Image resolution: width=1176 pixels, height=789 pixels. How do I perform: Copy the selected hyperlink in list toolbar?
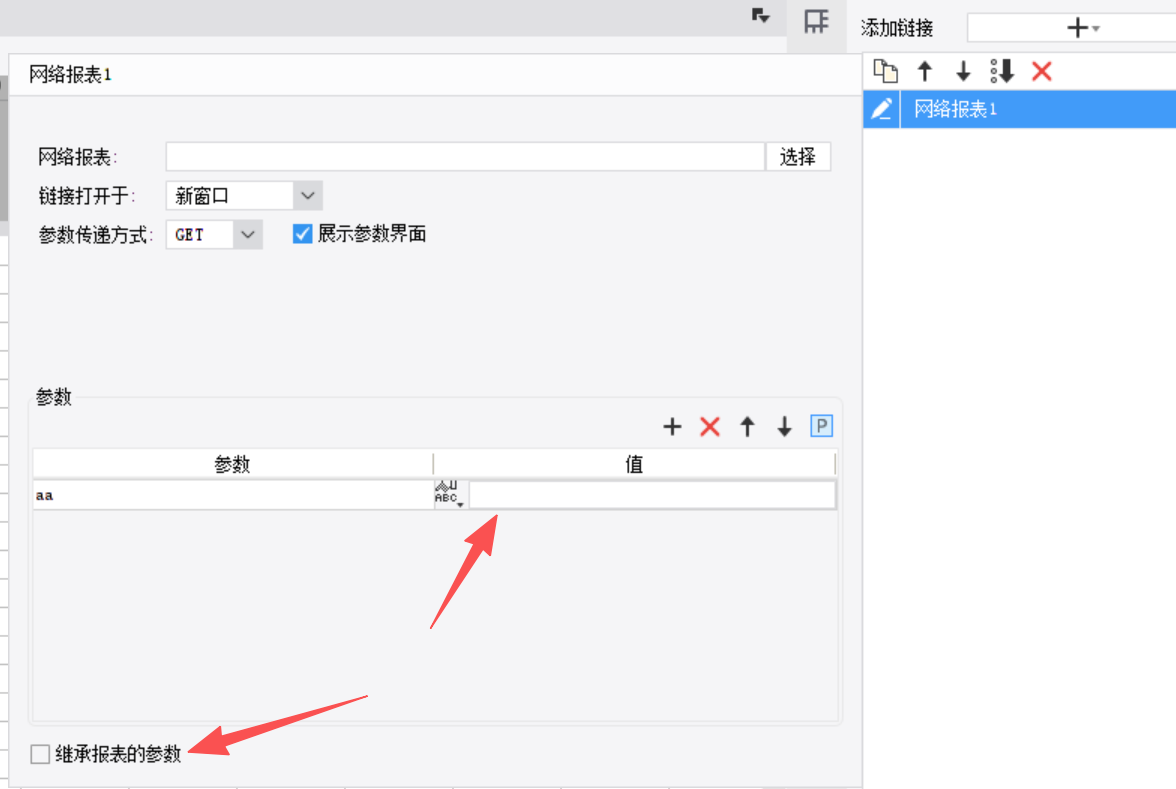(x=885, y=71)
